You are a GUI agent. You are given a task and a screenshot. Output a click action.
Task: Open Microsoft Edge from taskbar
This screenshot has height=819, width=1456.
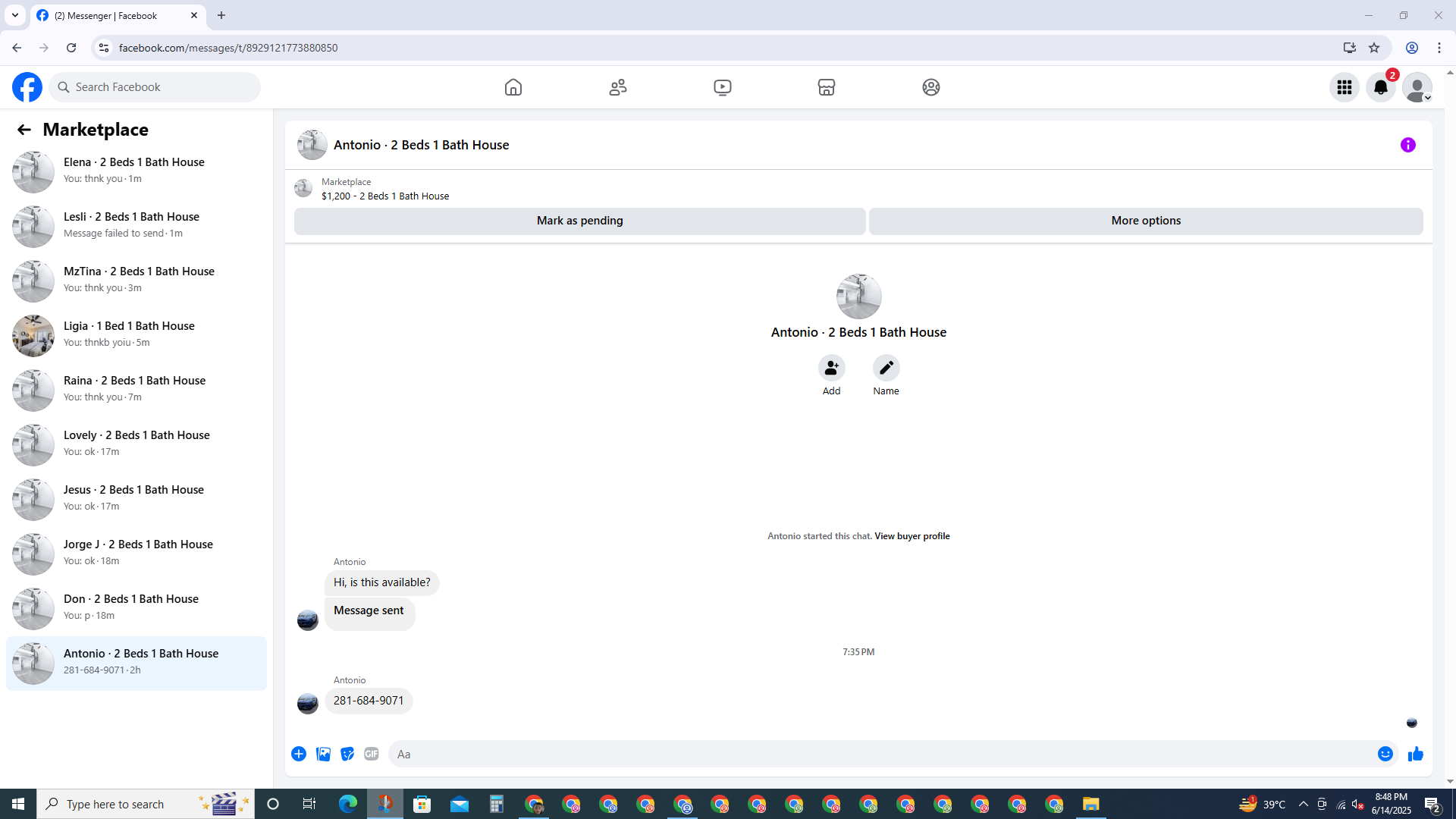[348, 804]
